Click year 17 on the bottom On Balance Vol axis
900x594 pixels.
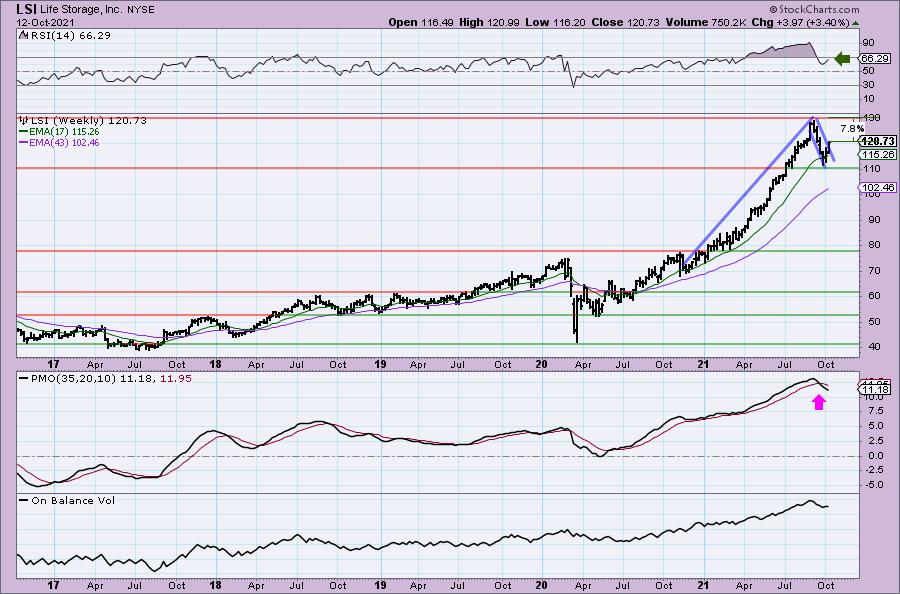click(53, 585)
